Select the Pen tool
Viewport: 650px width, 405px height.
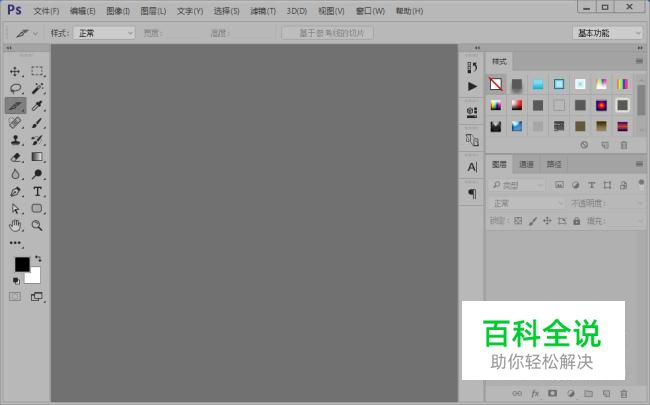(x=16, y=192)
